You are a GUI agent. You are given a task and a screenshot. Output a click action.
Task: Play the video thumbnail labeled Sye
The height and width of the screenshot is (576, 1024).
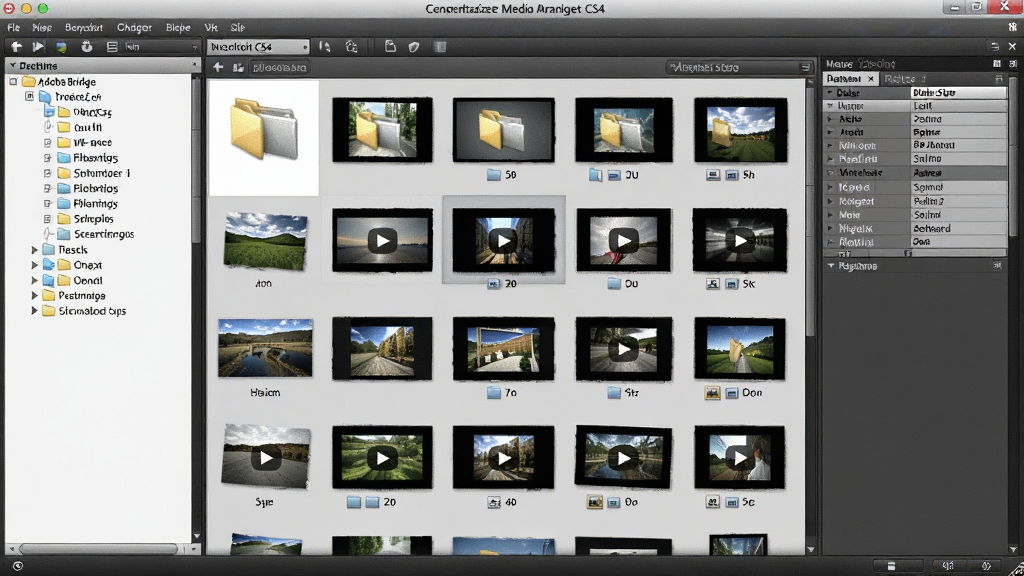click(266, 457)
